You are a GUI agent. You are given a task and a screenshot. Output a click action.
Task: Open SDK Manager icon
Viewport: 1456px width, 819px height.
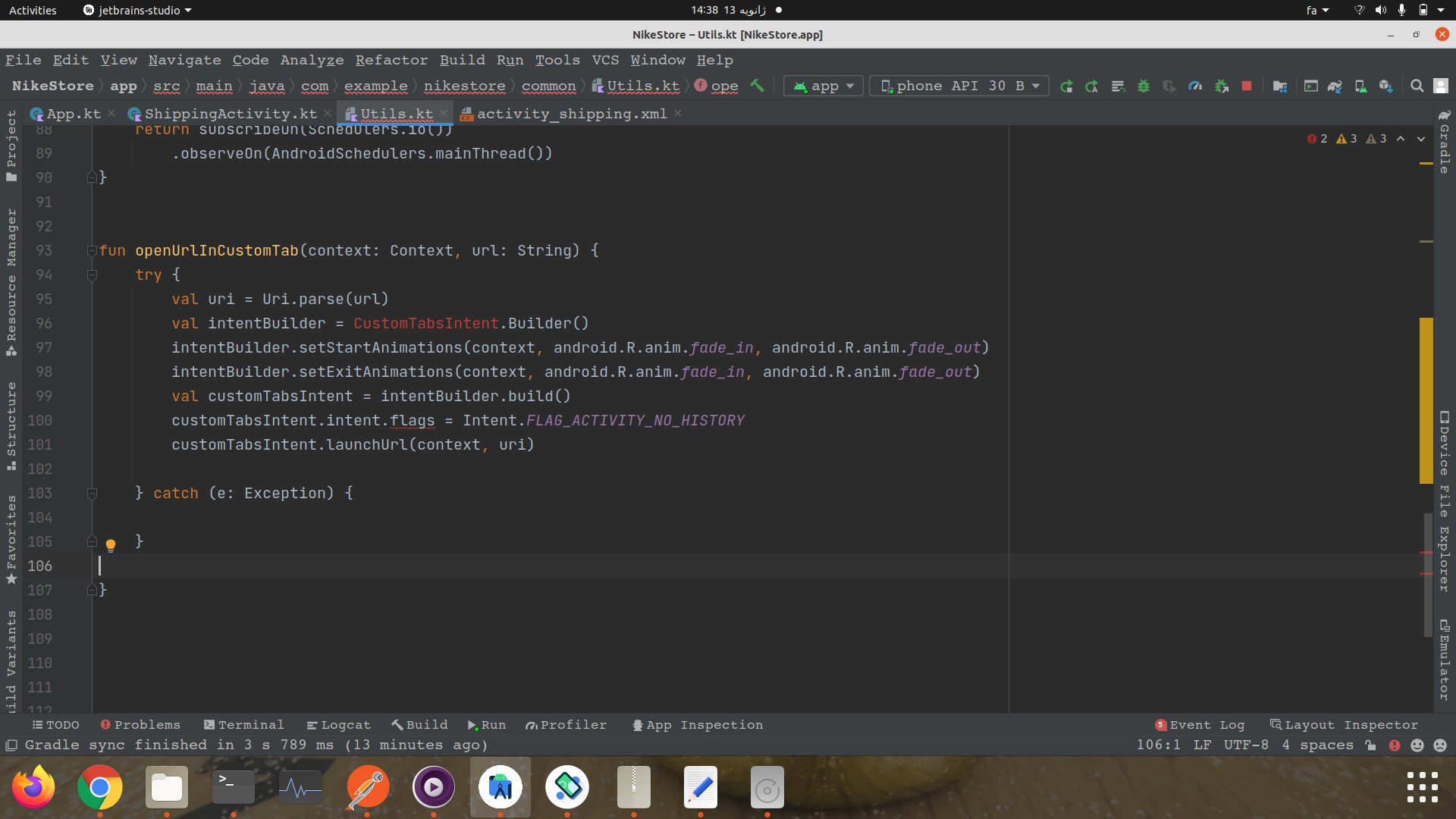pyautogui.click(x=1386, y=86)
